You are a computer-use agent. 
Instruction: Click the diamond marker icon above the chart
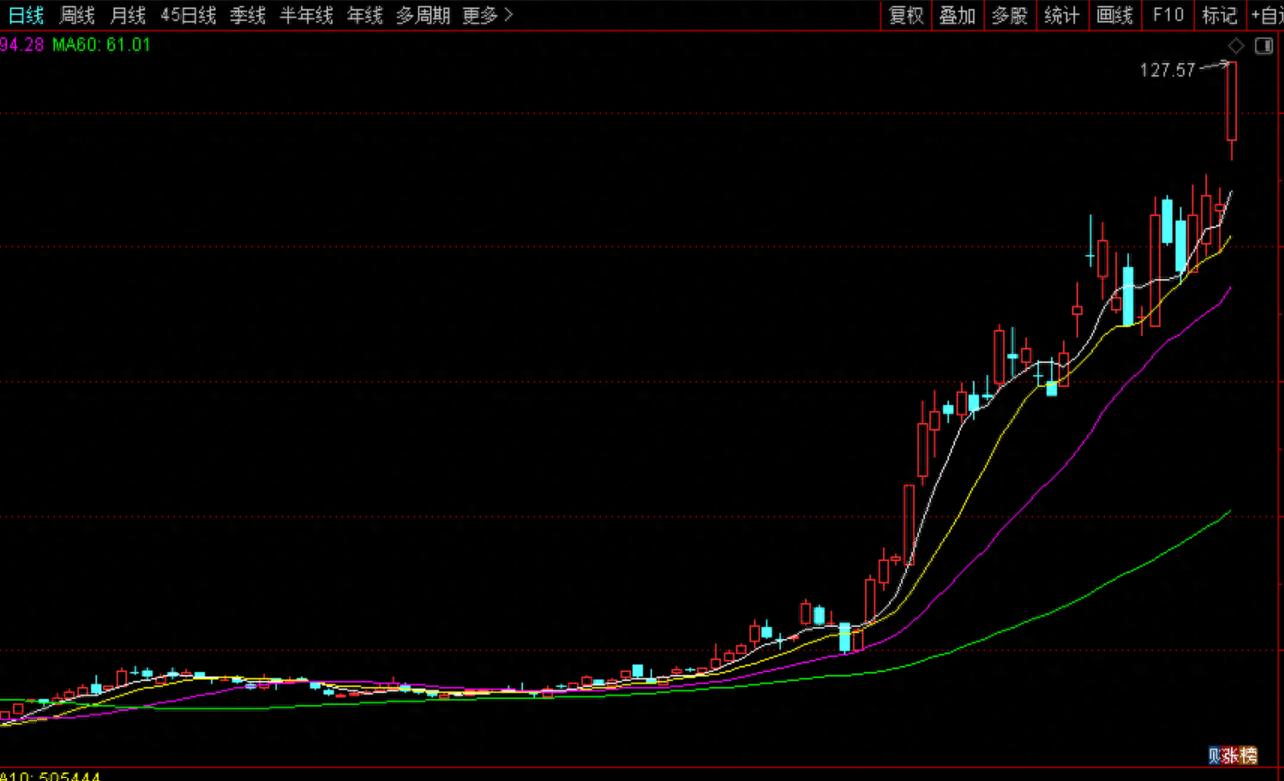[1236, 46]
